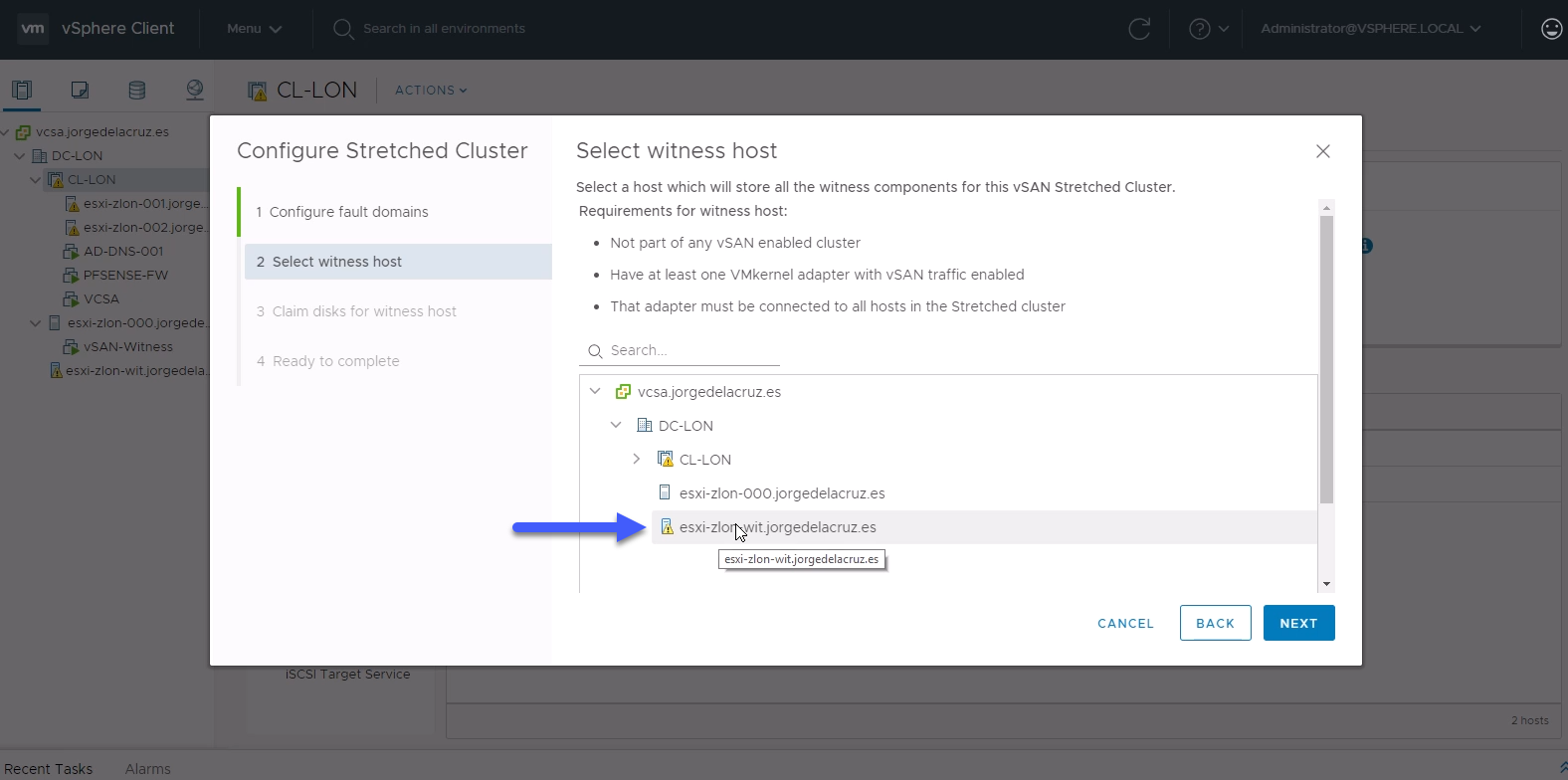Click AD-DNS-001 VM icon in sidebar

[x=71, y=251]
